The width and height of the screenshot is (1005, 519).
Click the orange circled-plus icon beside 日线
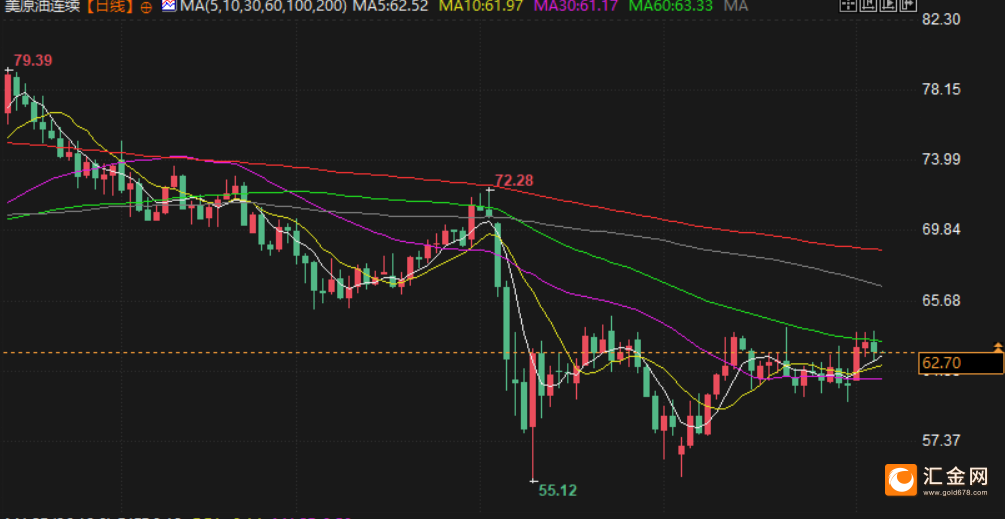point(146,7)
